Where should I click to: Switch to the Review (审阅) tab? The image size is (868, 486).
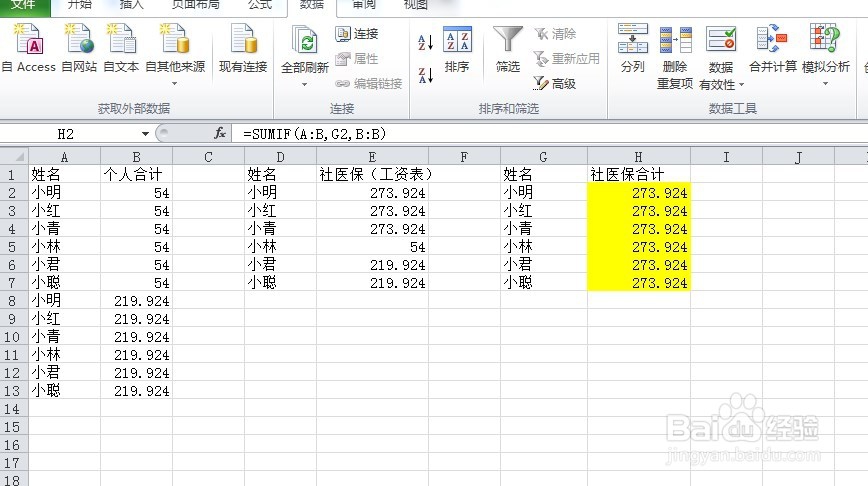(x=364, y=5)
